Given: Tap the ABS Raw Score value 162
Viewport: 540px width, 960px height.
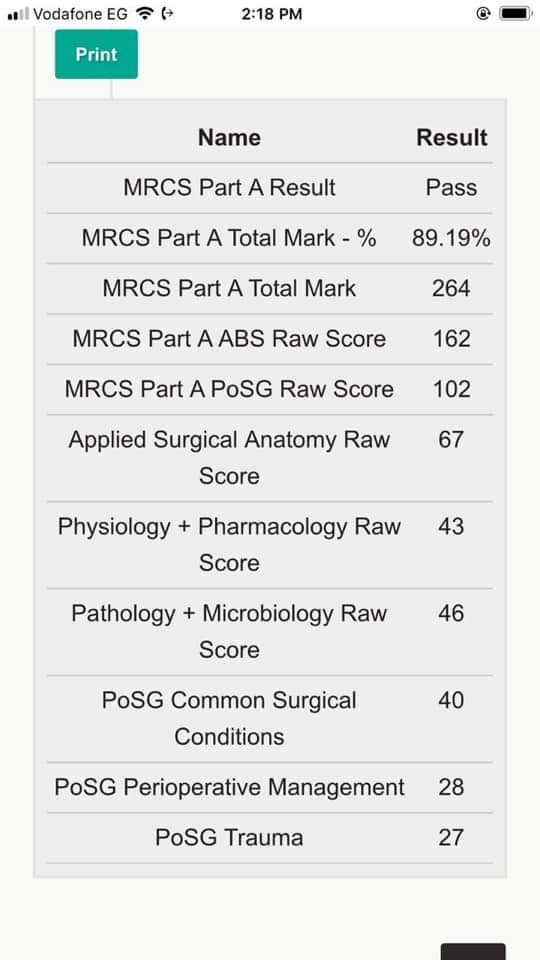Looking at the screenshot, I should (451, 339).
